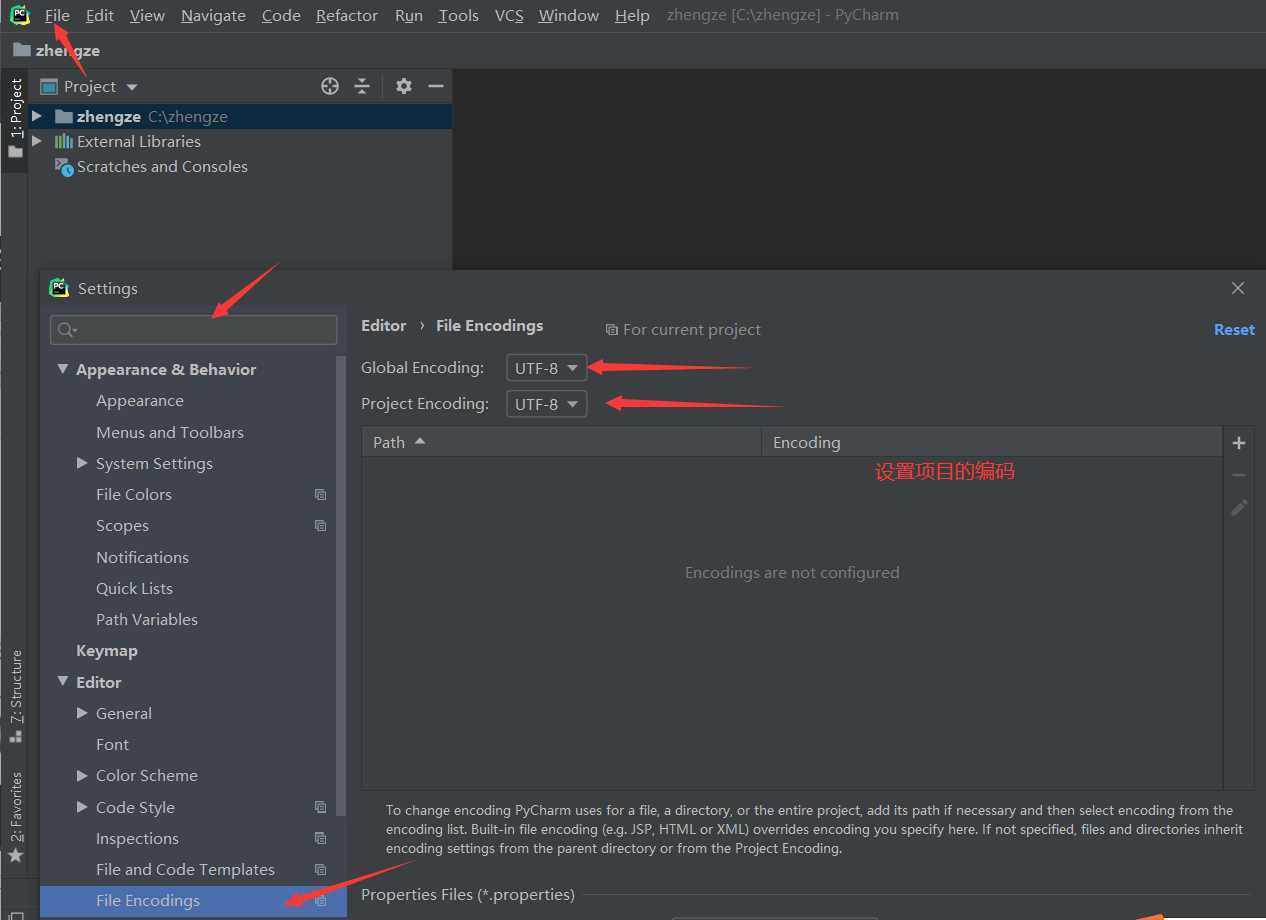Screen dimensions: 1266x920
Task: Click the Settings search field
Action: pyautogui.click(x=194, y=330)
